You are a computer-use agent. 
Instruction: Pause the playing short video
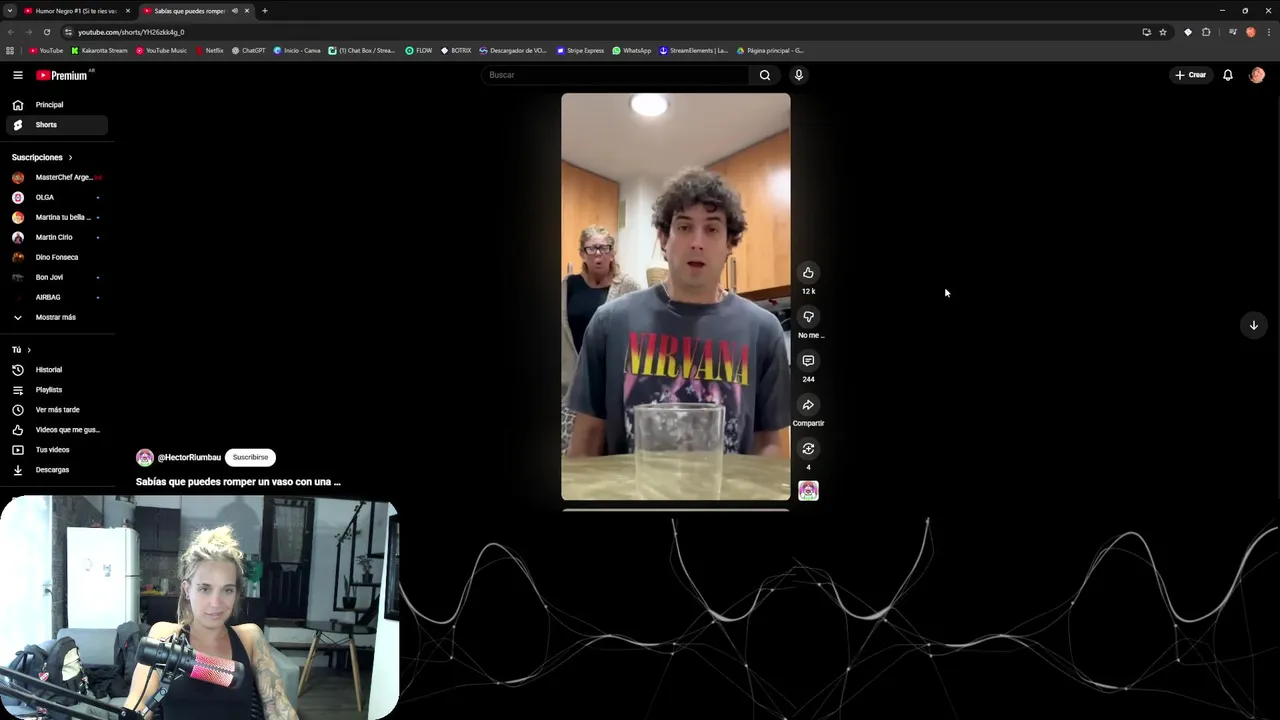675,297
